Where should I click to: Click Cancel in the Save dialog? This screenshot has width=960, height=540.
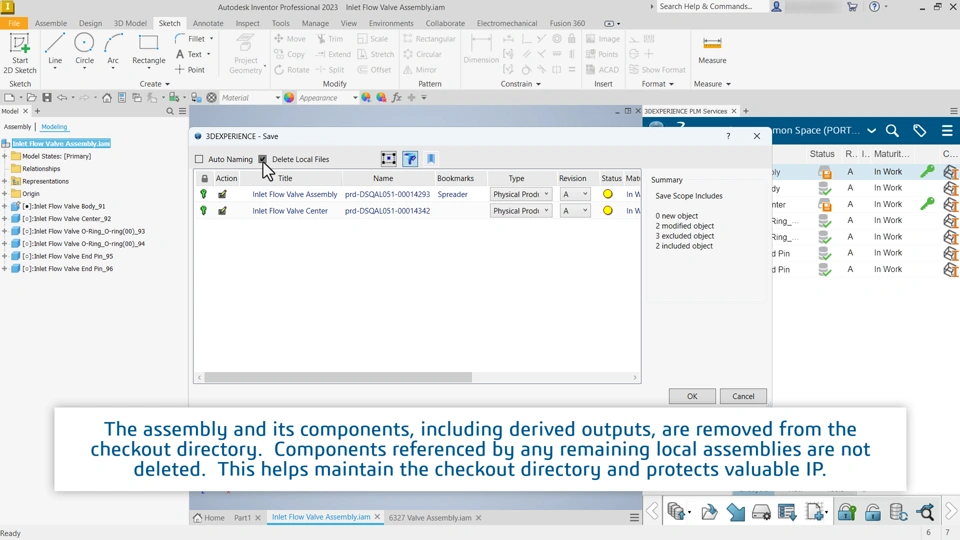[743, 396]
